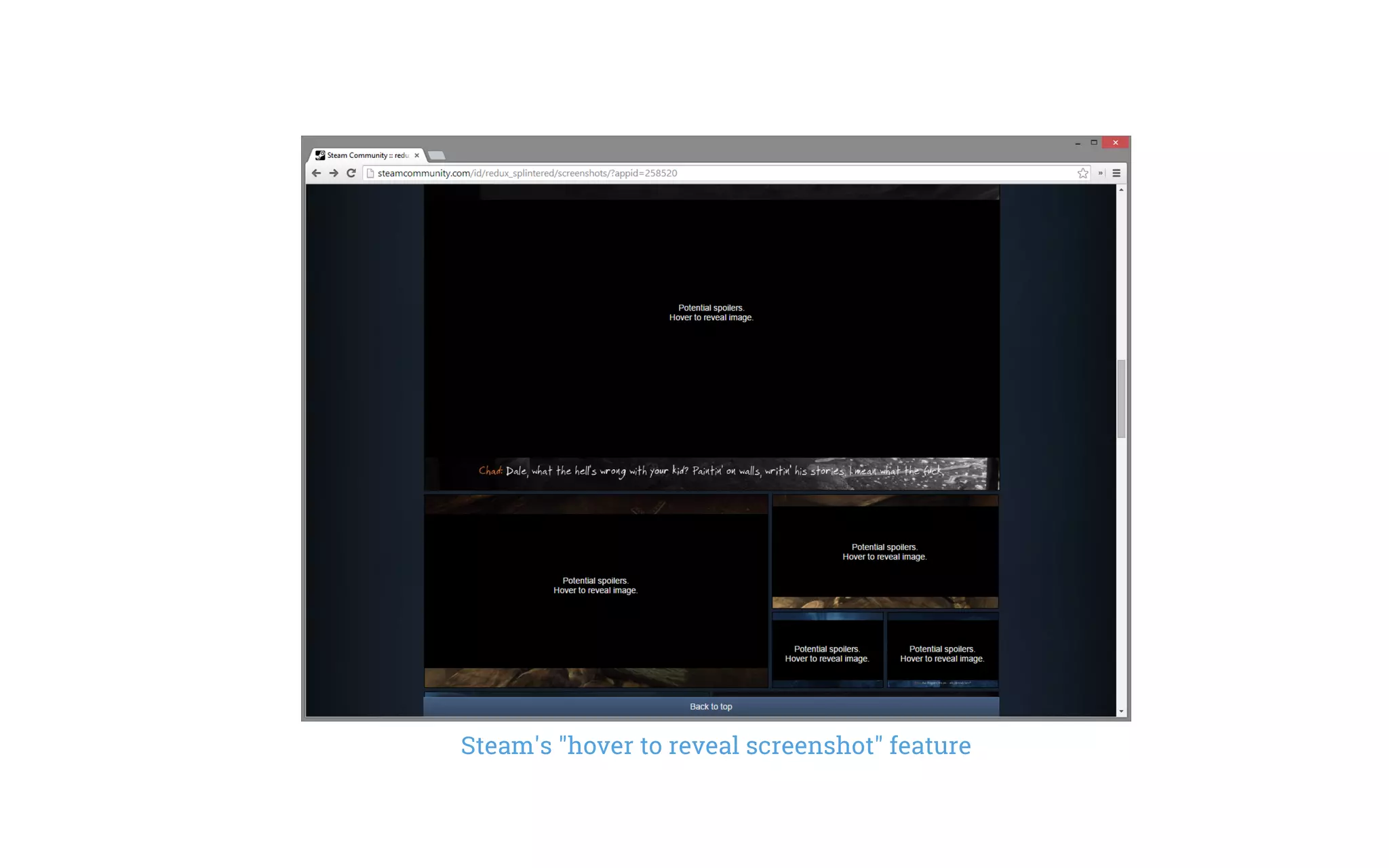The width and height of the screenshot is (1389, 868).
Task: Click the Steam favicon on the tab
Action: (x=320, y=155)
